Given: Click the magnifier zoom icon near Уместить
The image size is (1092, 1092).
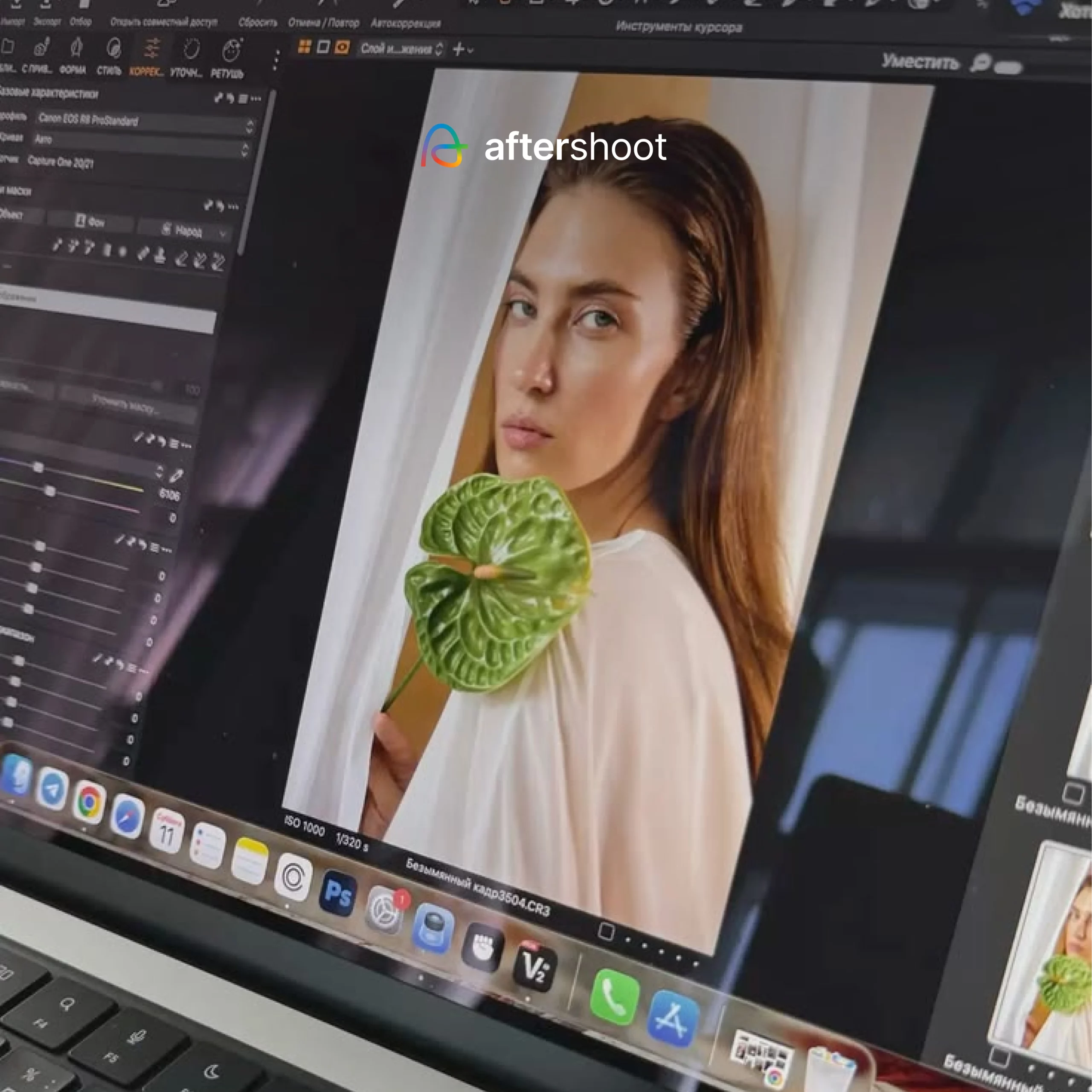Looking at the screenshot, I should click(x=981, y=63).
